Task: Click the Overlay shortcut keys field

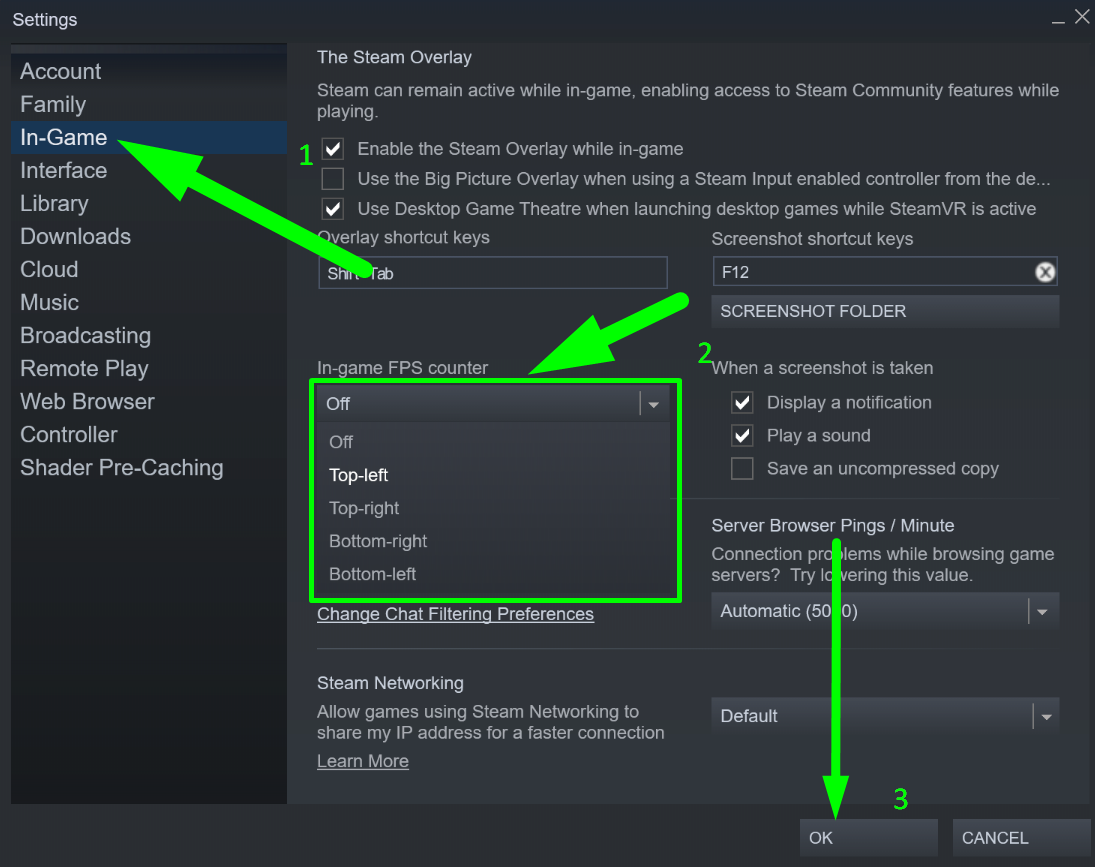Action: pyautogui.click(x=492, y=273)
